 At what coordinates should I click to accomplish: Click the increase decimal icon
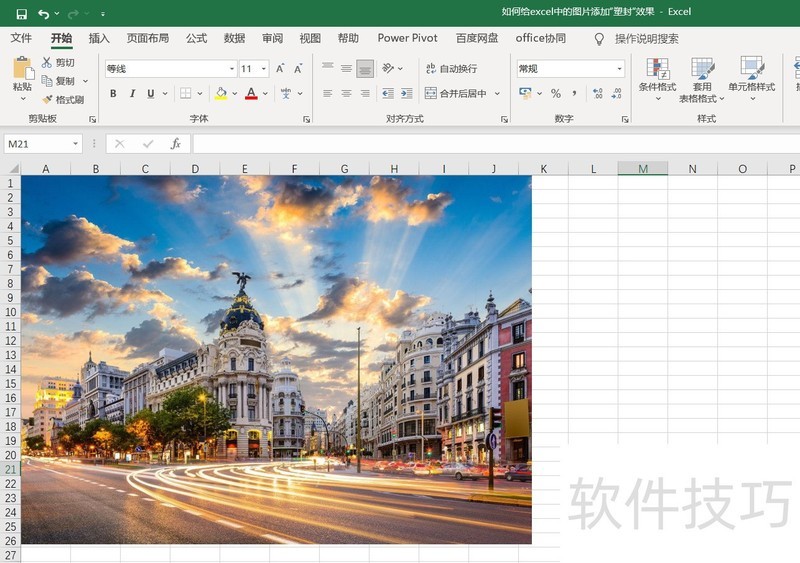pyautogui.click(x=597, y=93)
